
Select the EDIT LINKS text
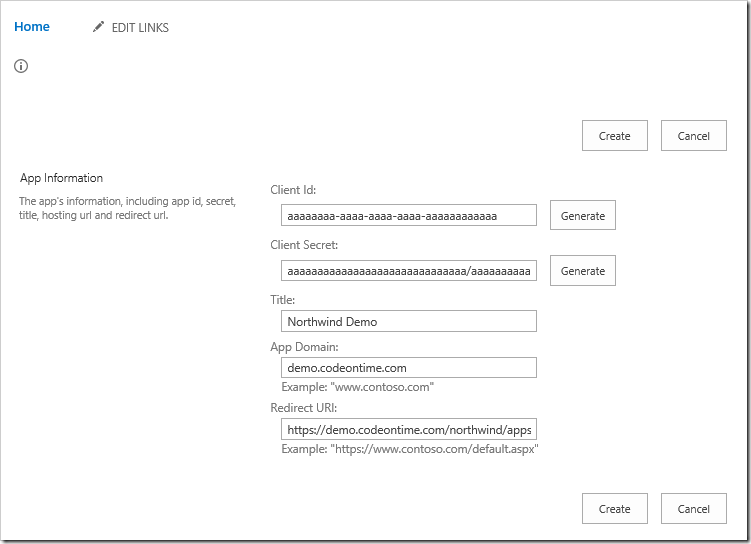pyautogui.click(x=140, y=28)
